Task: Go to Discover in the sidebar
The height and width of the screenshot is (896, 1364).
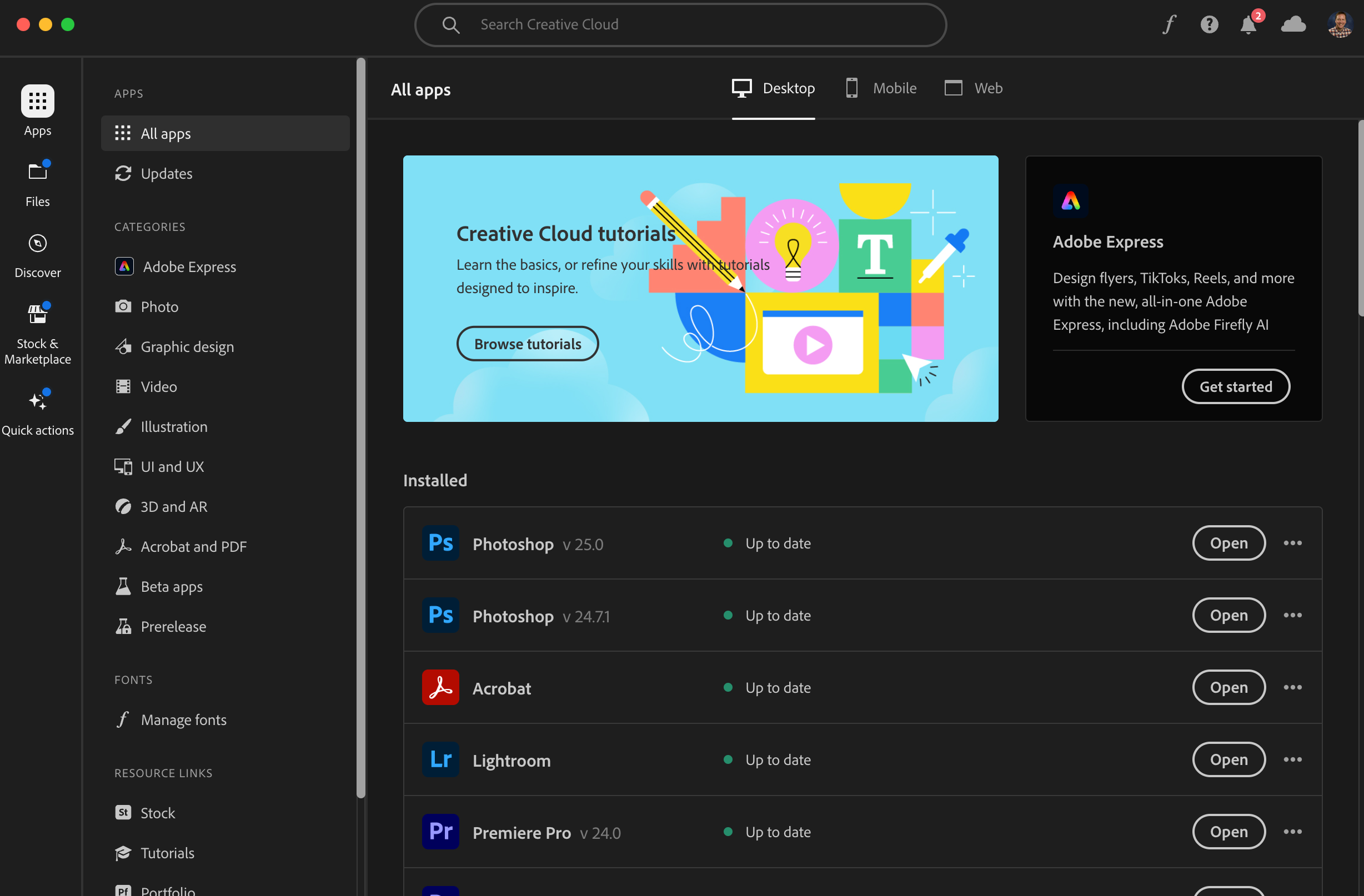Action: tap(38, 255)
